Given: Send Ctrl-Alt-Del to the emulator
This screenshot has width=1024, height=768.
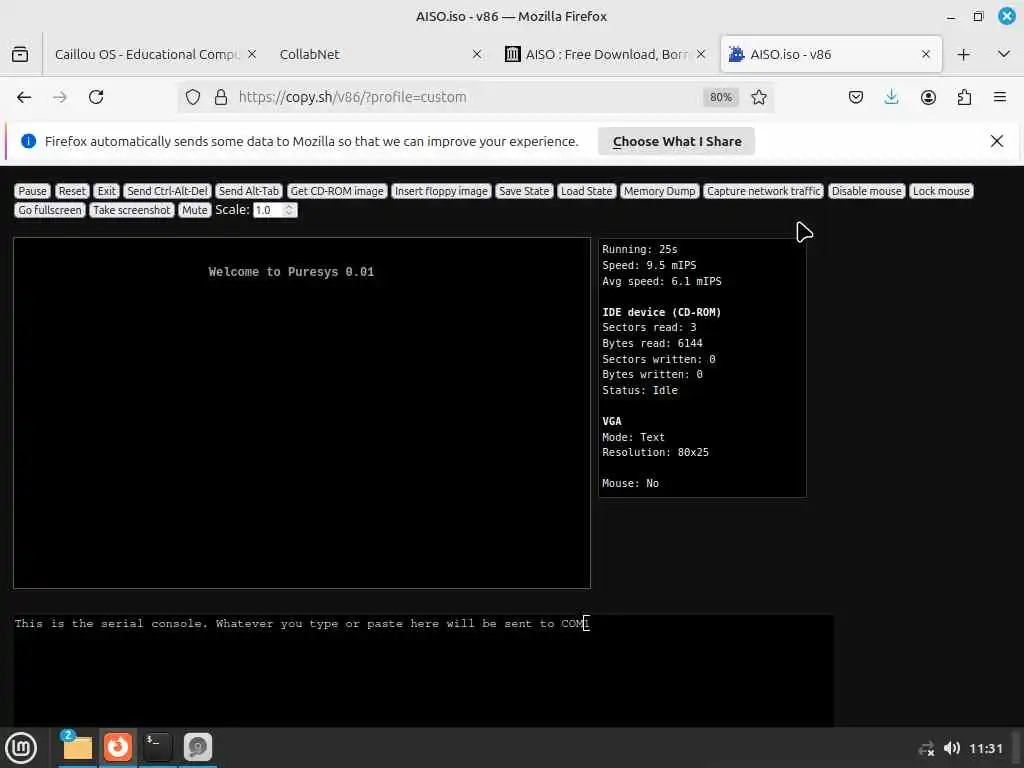Looking at the screenshot, I should point(167,191).
